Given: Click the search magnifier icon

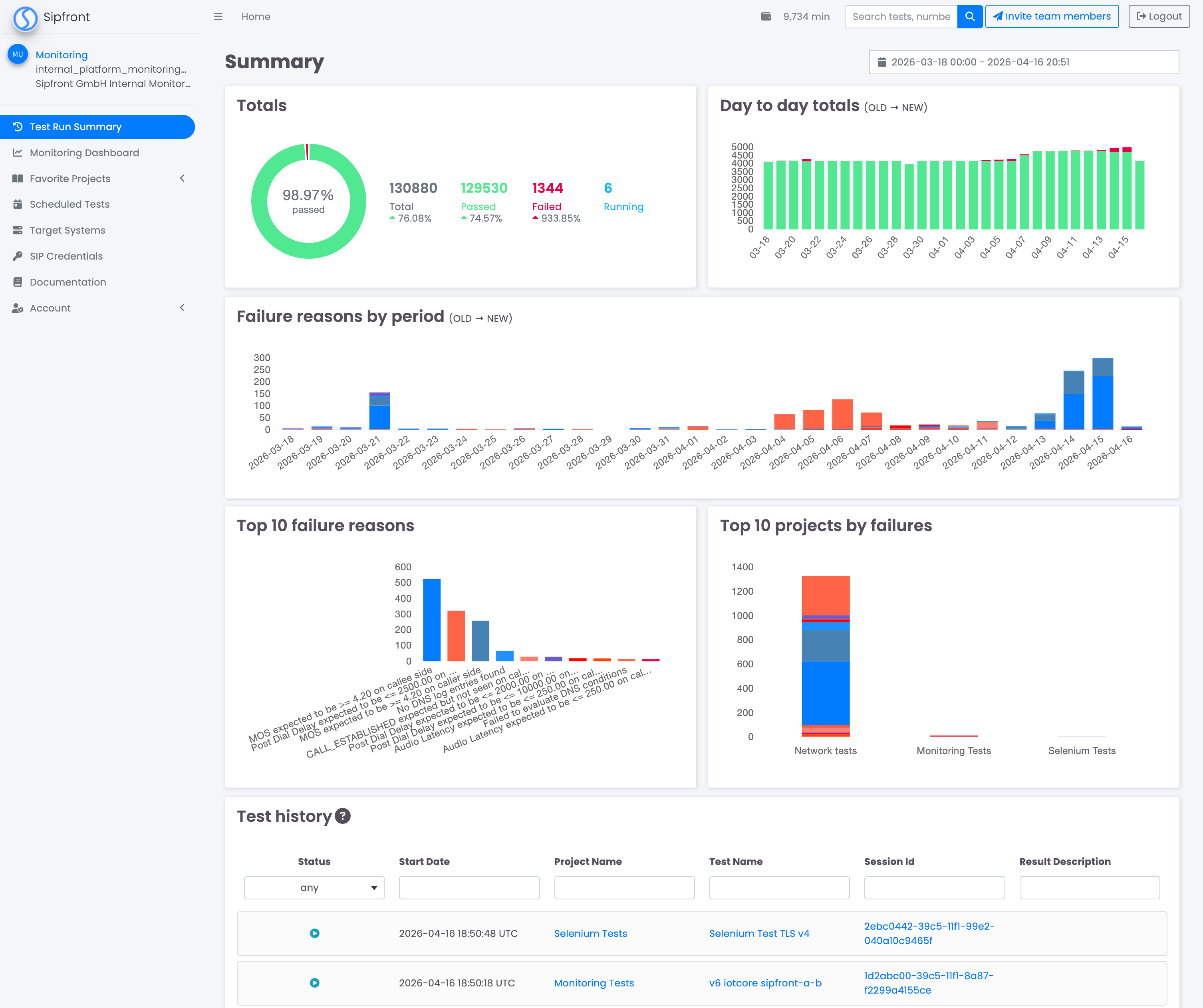Looking at the screenshot, I should click(970, 16).
